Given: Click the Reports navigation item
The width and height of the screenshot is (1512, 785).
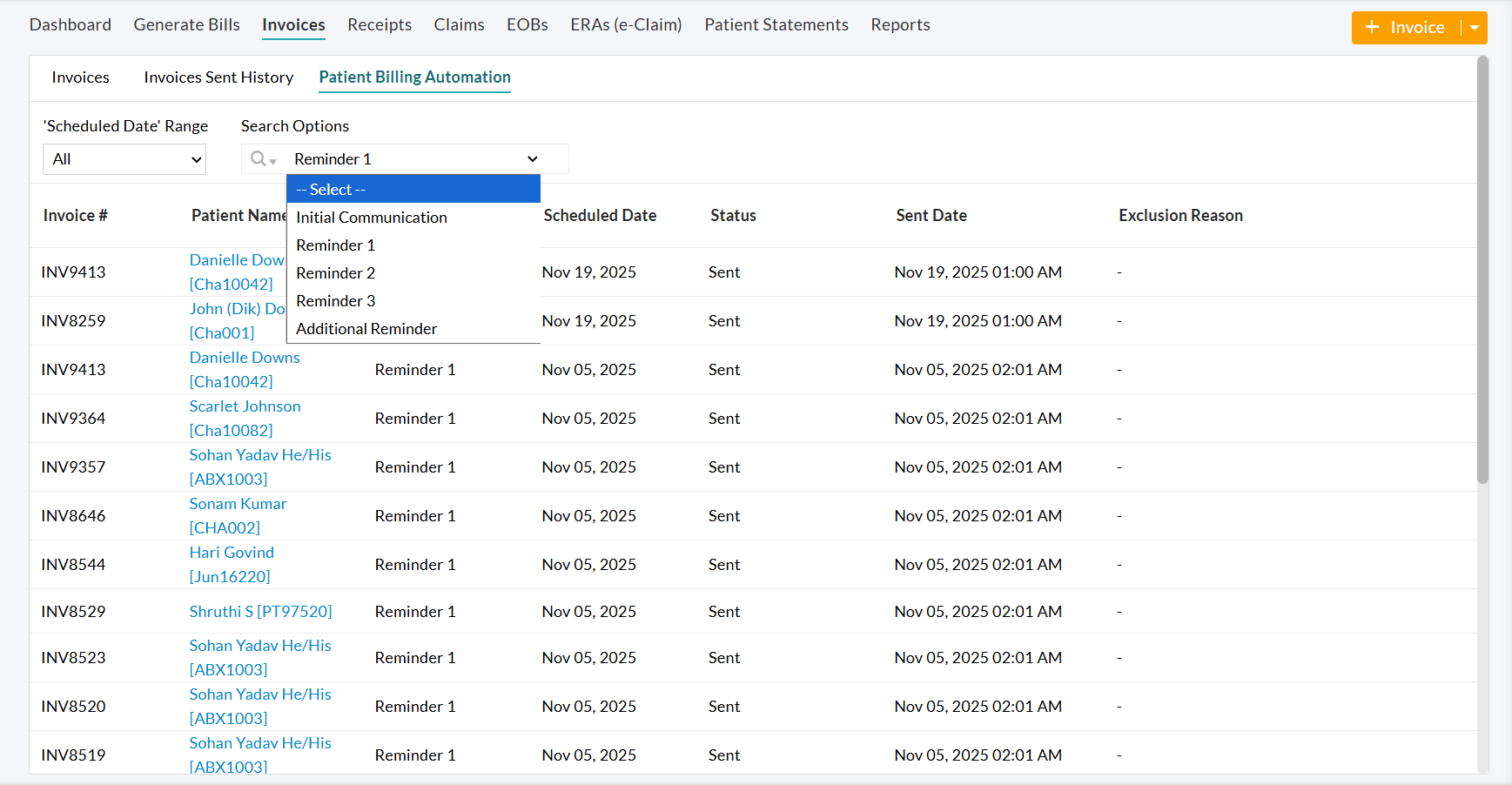Looking at the screenshot, I should (x=900, y=24).
